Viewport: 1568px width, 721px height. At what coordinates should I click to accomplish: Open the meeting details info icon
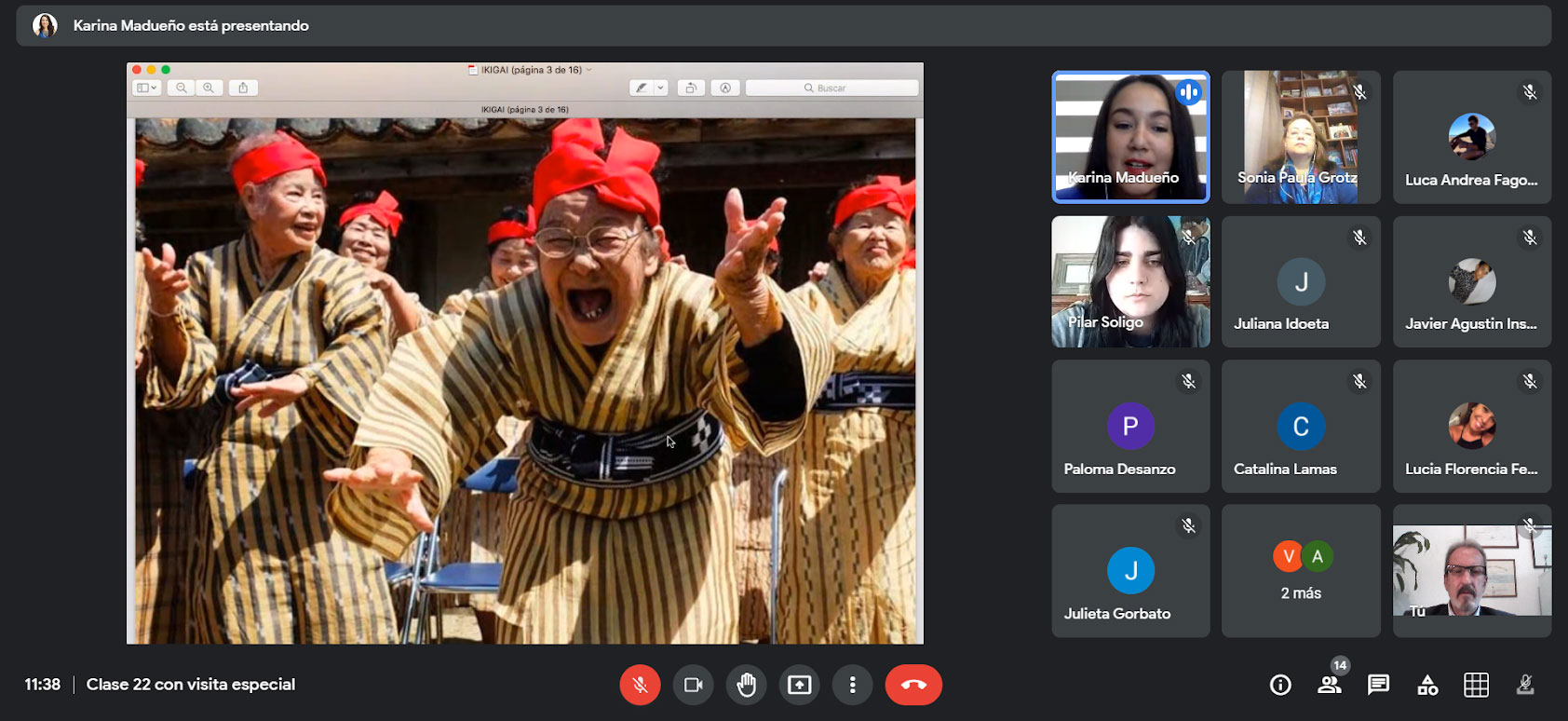coord(1280,686)
